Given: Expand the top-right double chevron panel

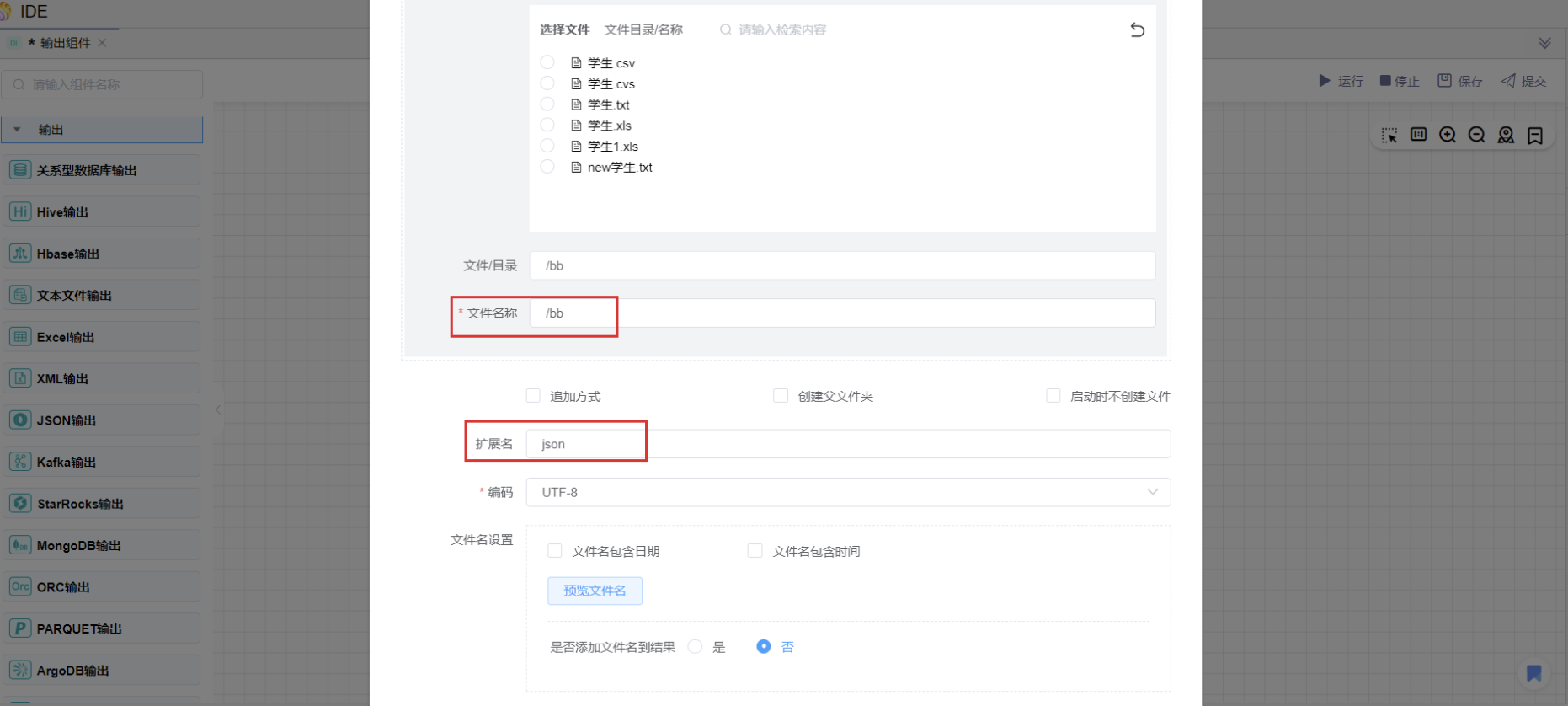Looking at the screenshot, I should pos(1544,43).
